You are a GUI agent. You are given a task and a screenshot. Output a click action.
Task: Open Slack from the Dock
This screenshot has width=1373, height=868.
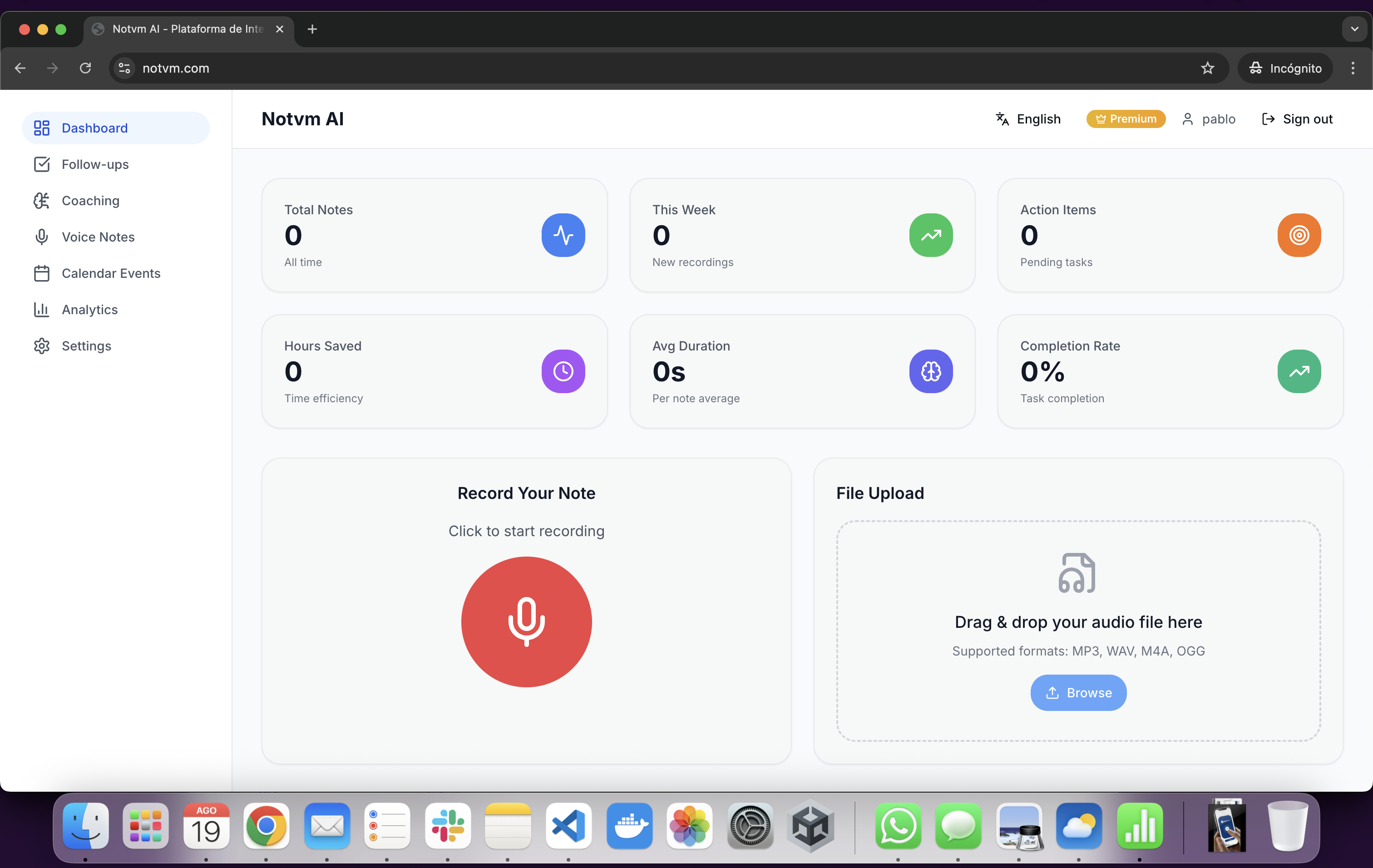pos(448,826)
